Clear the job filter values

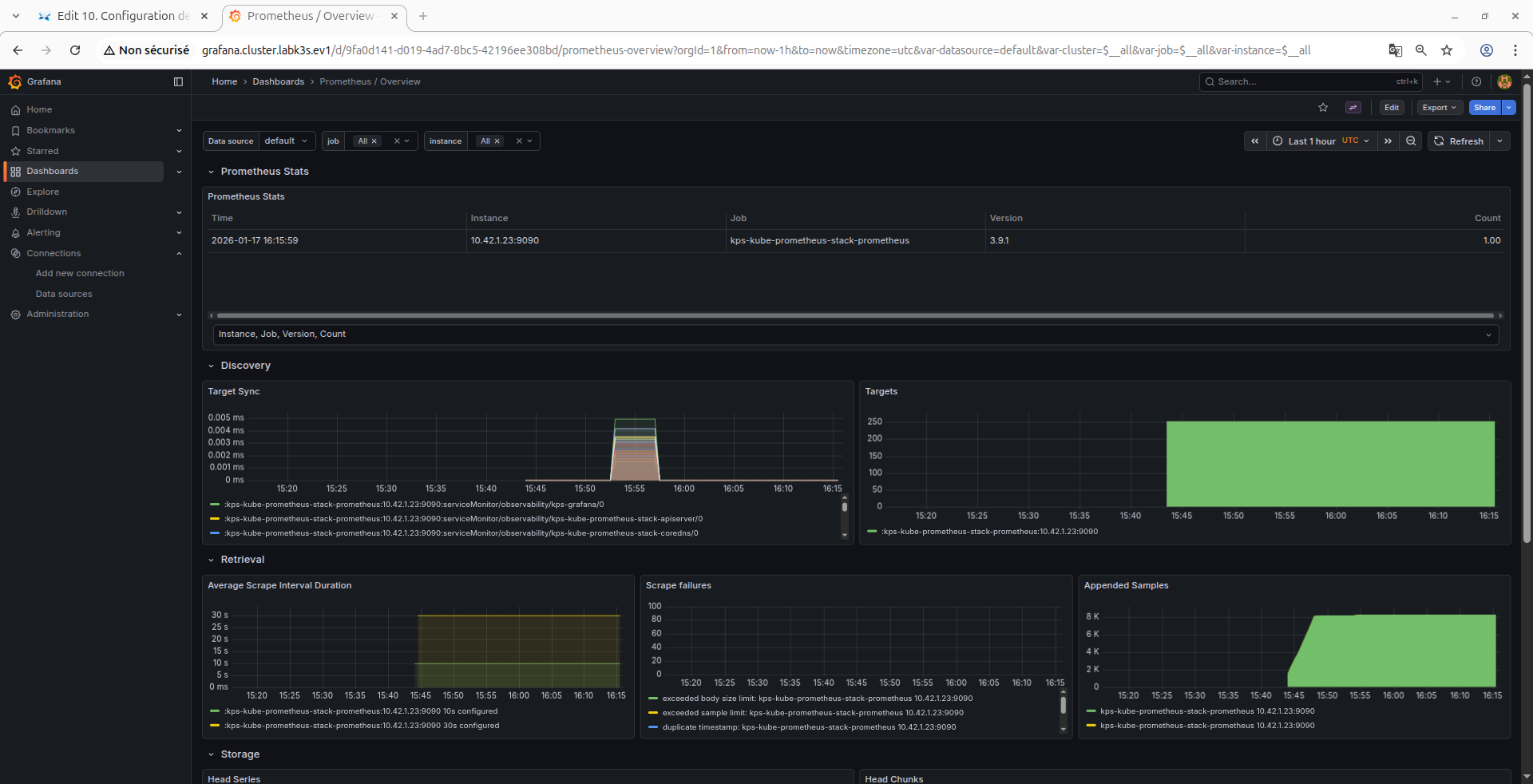[x=397, y=141]
